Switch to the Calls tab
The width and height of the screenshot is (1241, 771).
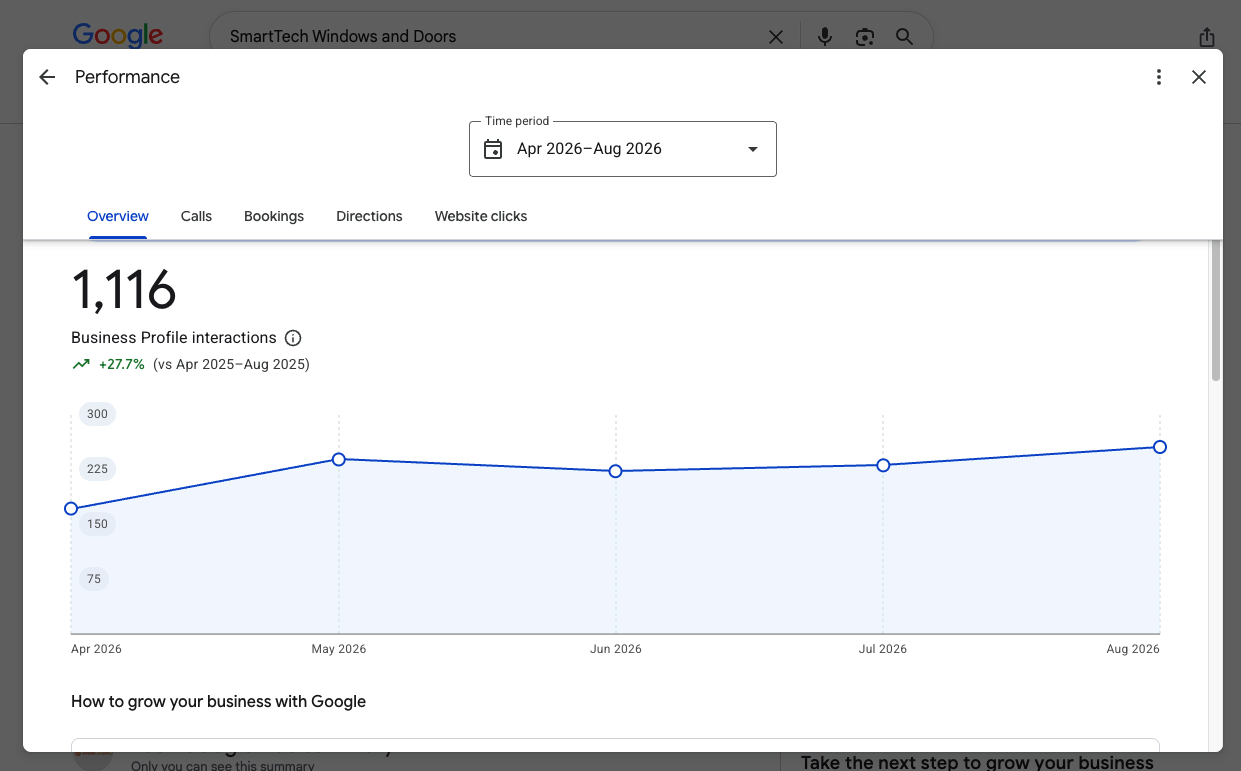pyautogui.click(x=196, y=216)
